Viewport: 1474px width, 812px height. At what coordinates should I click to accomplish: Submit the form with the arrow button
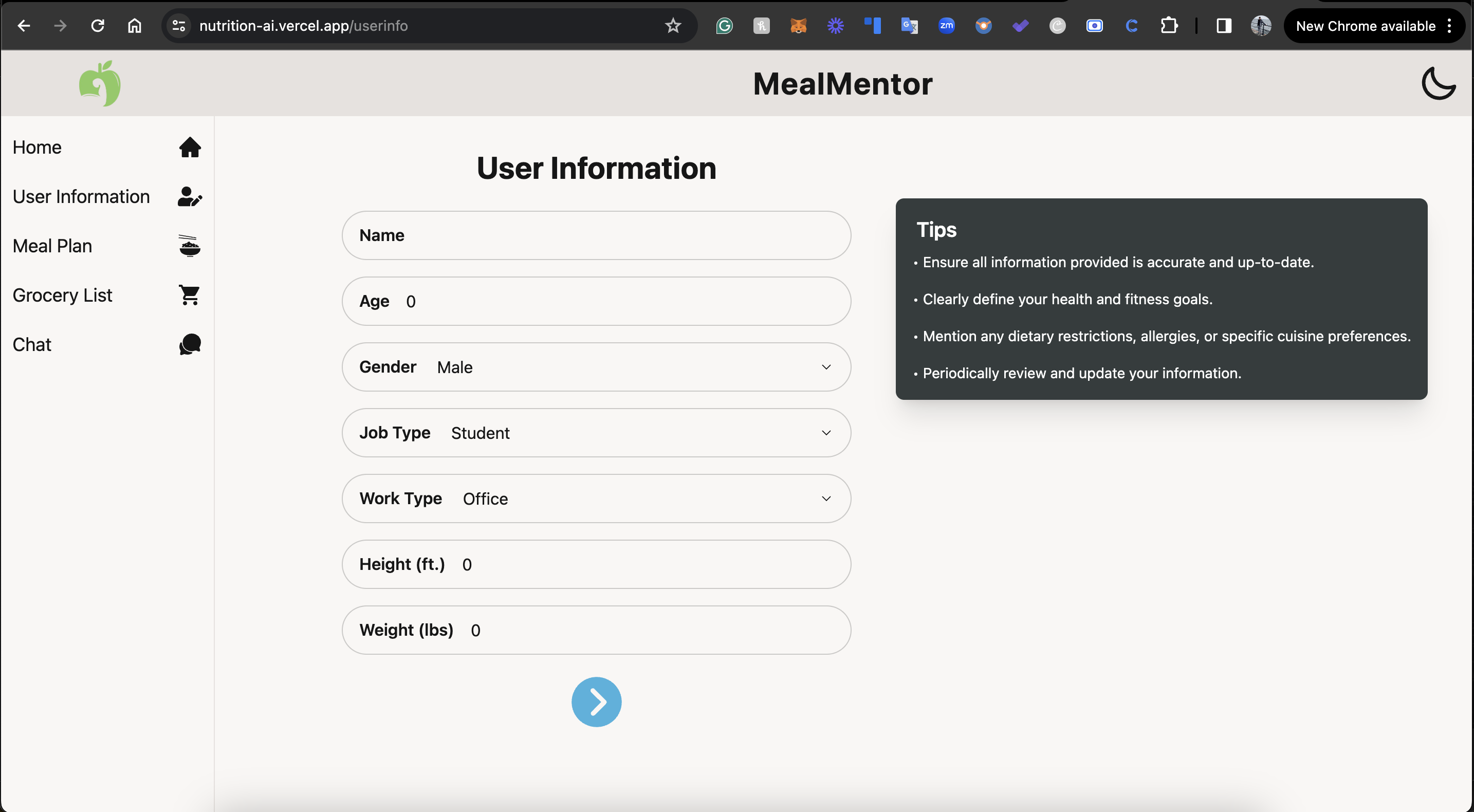tap(596, 702)
